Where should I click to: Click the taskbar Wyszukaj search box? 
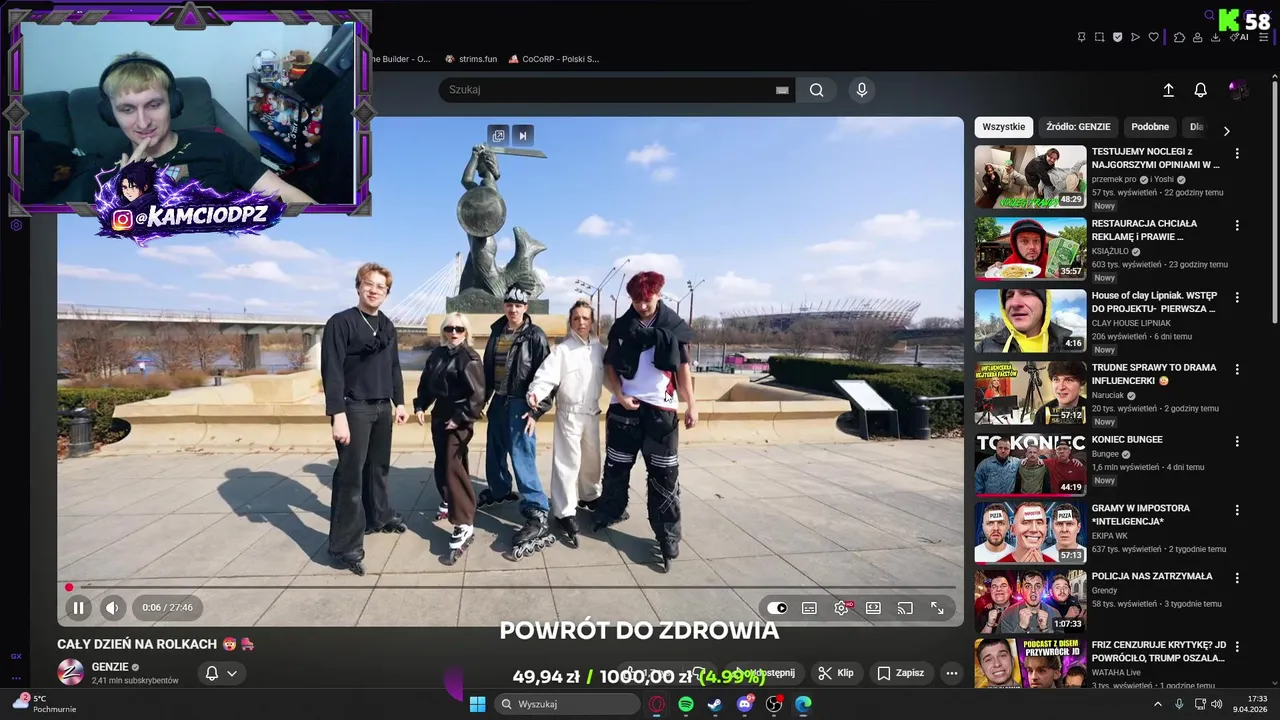(x=567, y=704)
